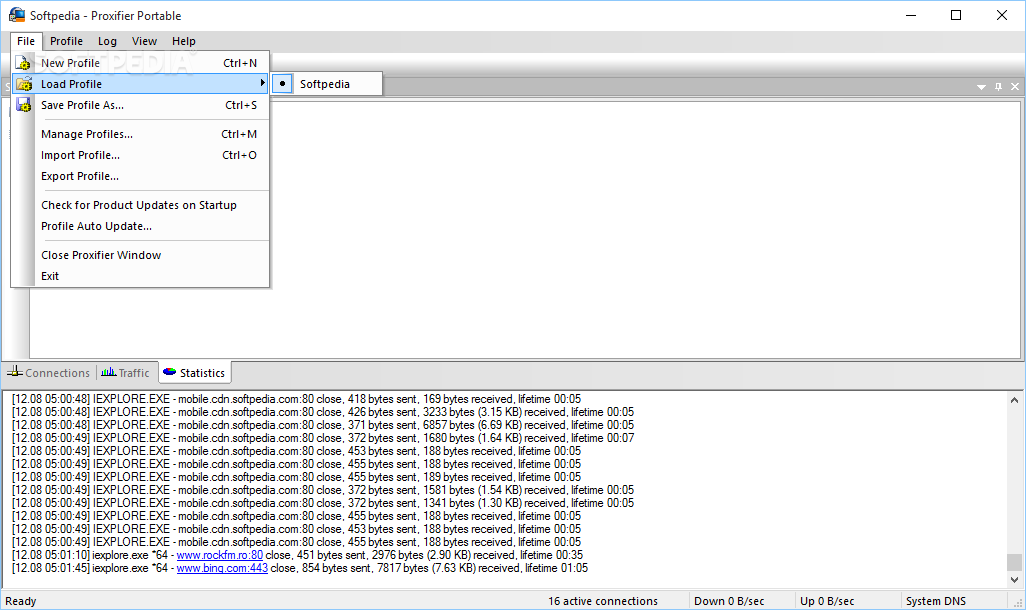Select Export Profile... menu item
The height and width of the screenshot is (610, 1026).
[140, 176]
